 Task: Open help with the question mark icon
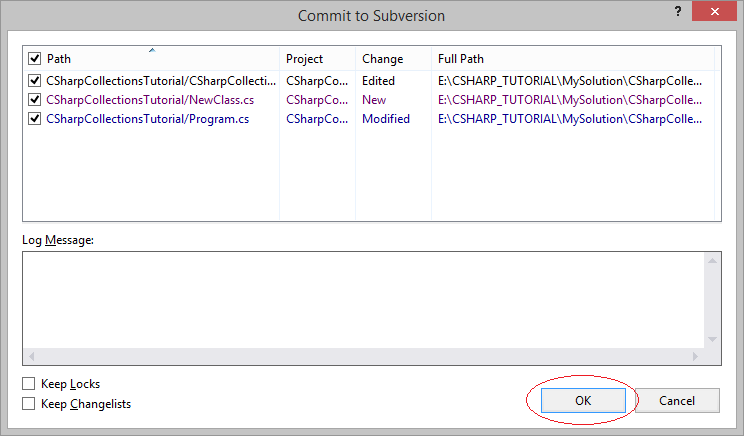tap(678, 11)
